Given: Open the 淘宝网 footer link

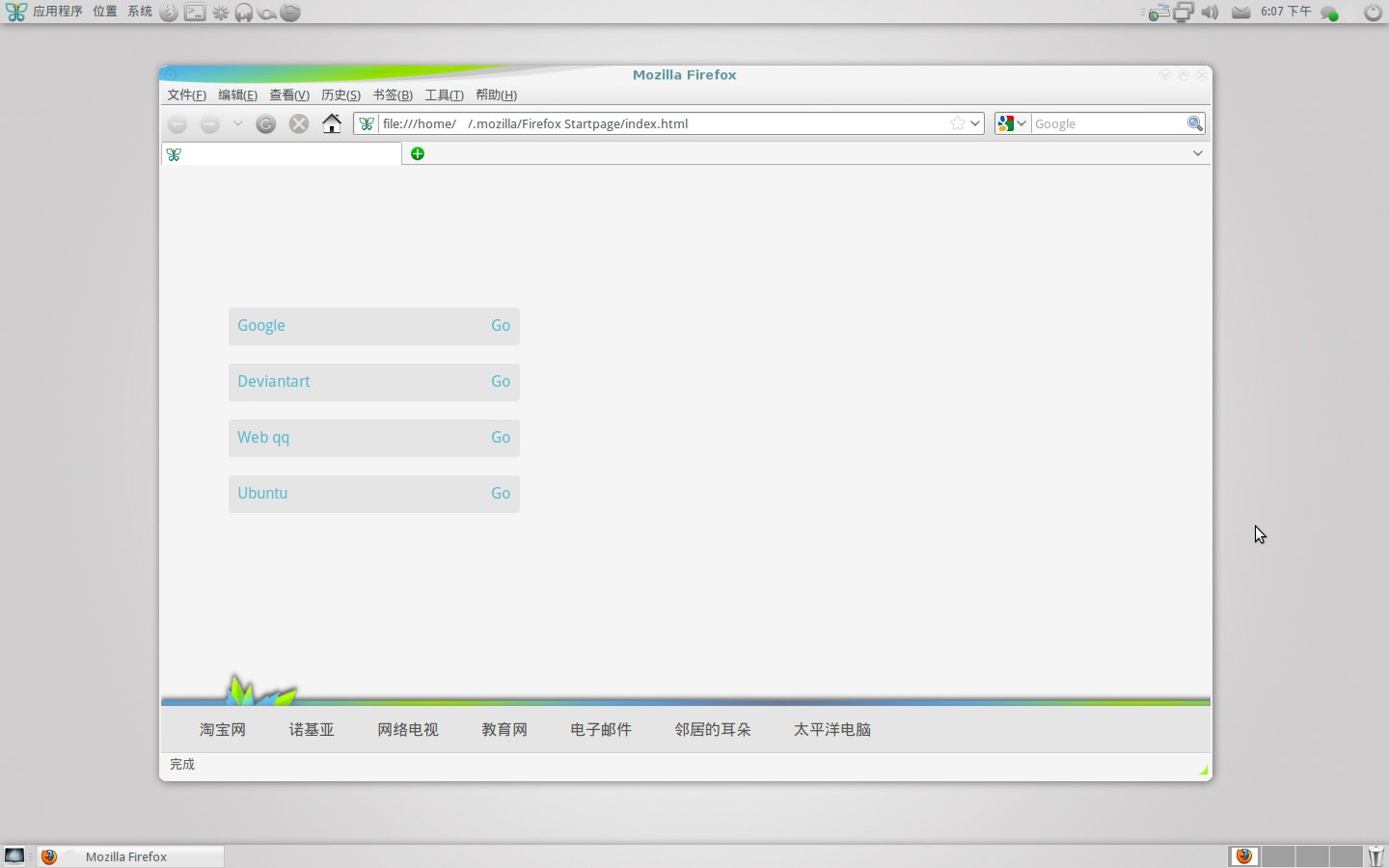Looking at the screenshot, I should tap(223, 730).
